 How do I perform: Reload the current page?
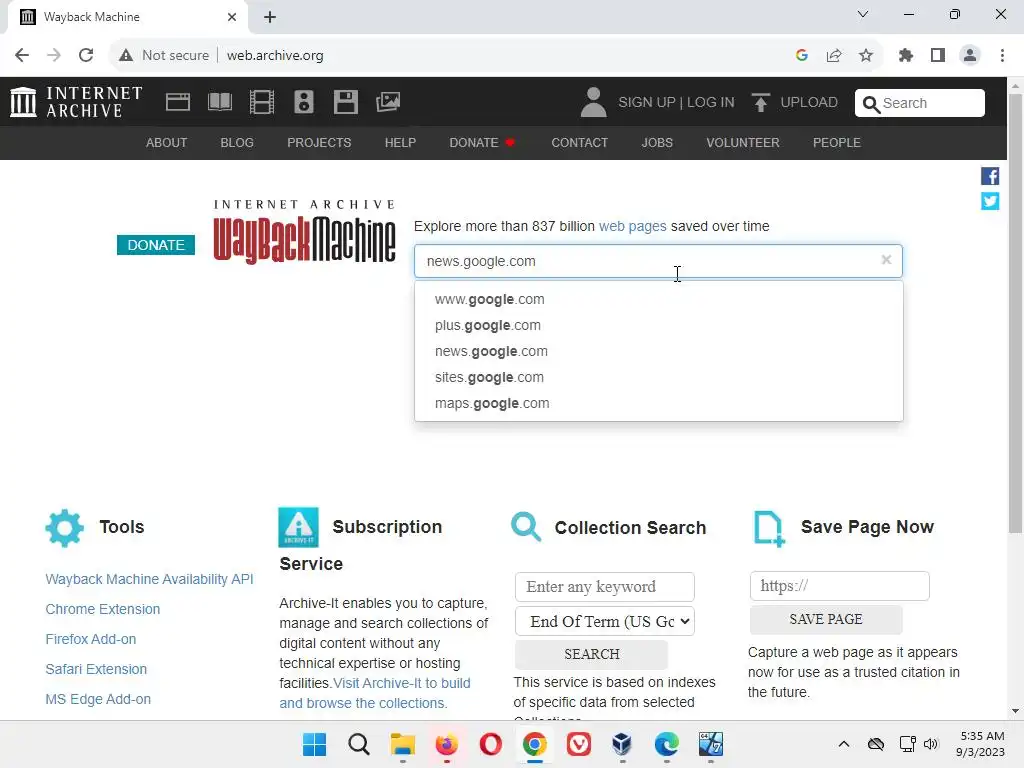[x=86, y=56]
